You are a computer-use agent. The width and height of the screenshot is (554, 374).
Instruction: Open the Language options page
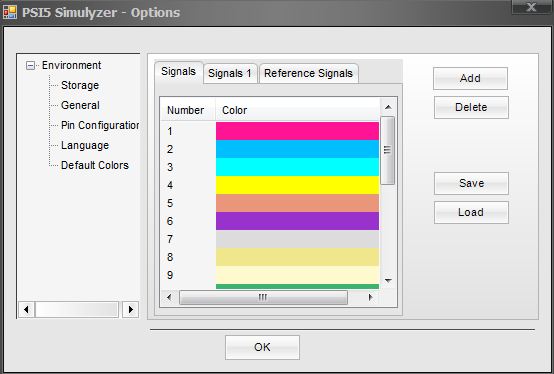coord(85,145)
